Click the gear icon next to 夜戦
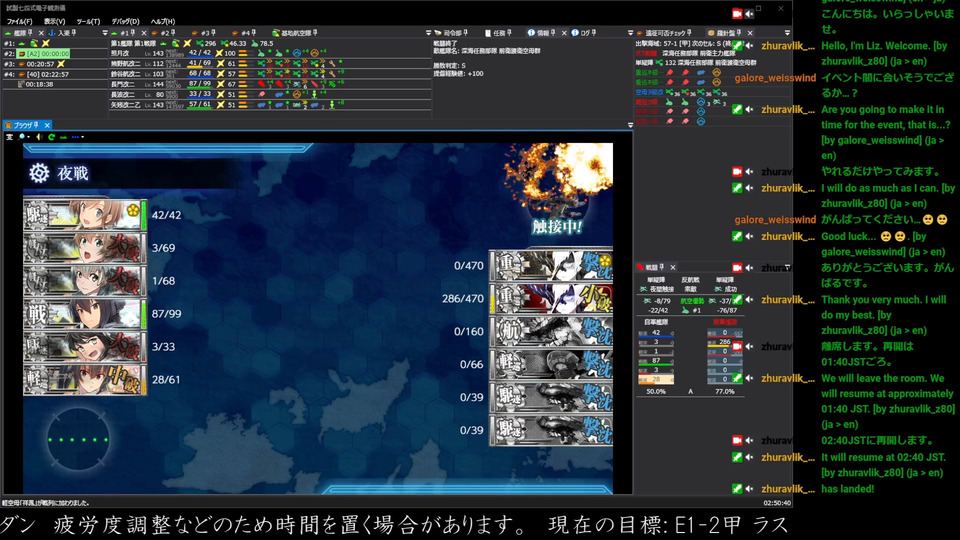This screenshot has height=540, width=960. pyautogui.click(x=39, y=173)
